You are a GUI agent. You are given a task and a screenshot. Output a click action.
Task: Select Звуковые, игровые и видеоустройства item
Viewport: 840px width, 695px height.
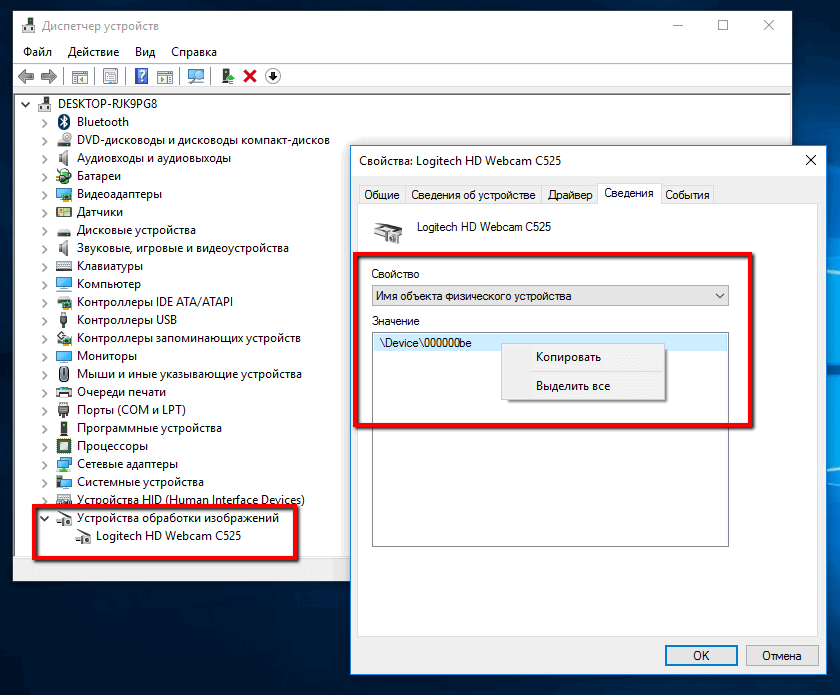pyautogui.click(x=183, y=248)
